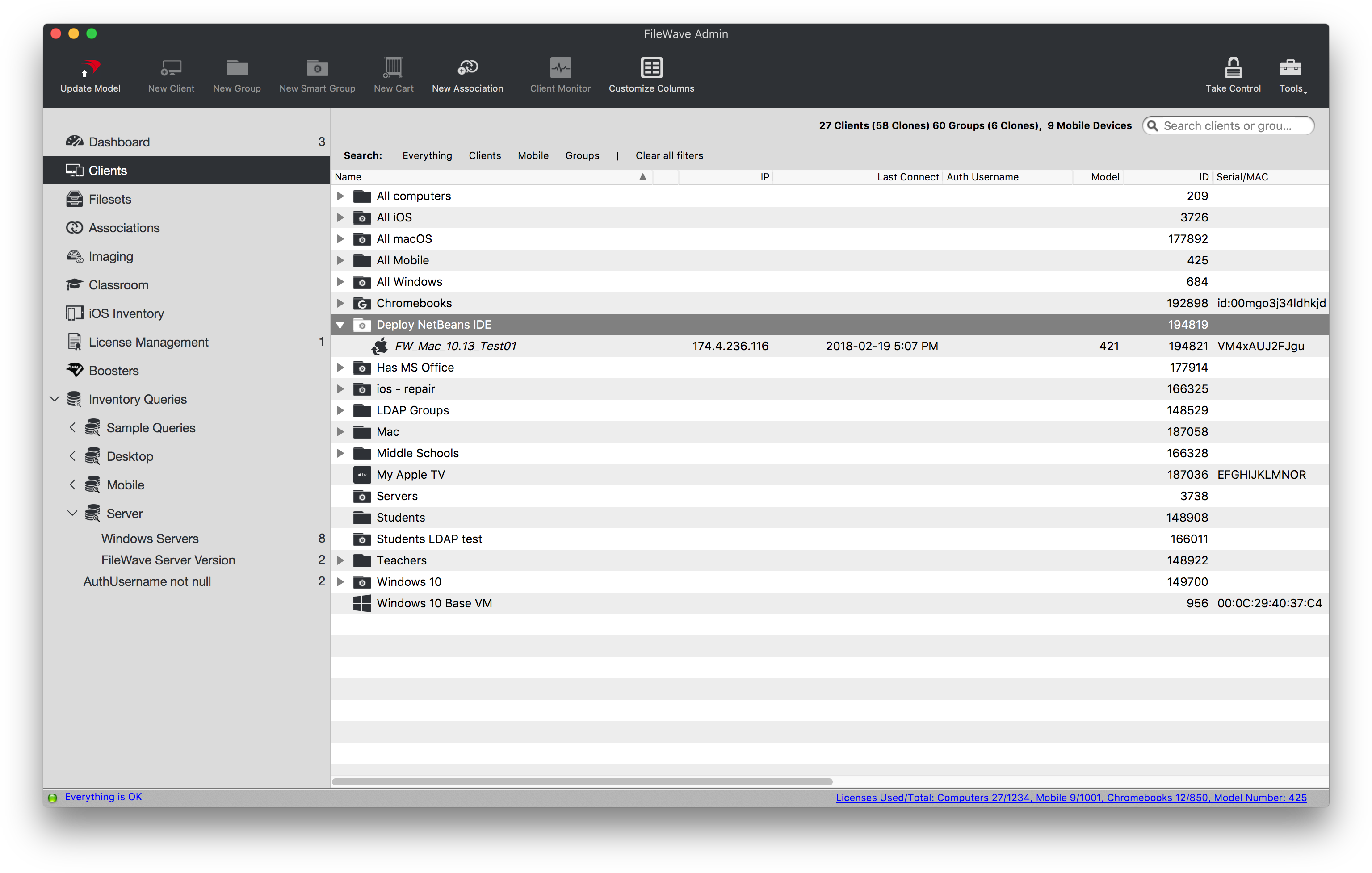Filter search by Mobile
The image size is (1372, 873).
tap(533, 155)
